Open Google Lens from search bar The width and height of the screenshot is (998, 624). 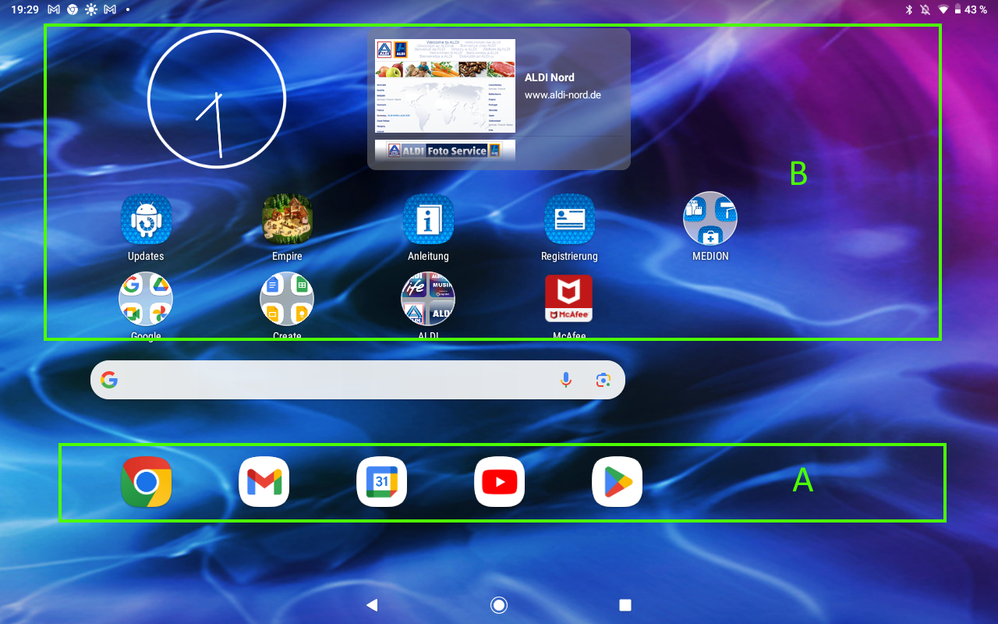(x=603, y=380)
